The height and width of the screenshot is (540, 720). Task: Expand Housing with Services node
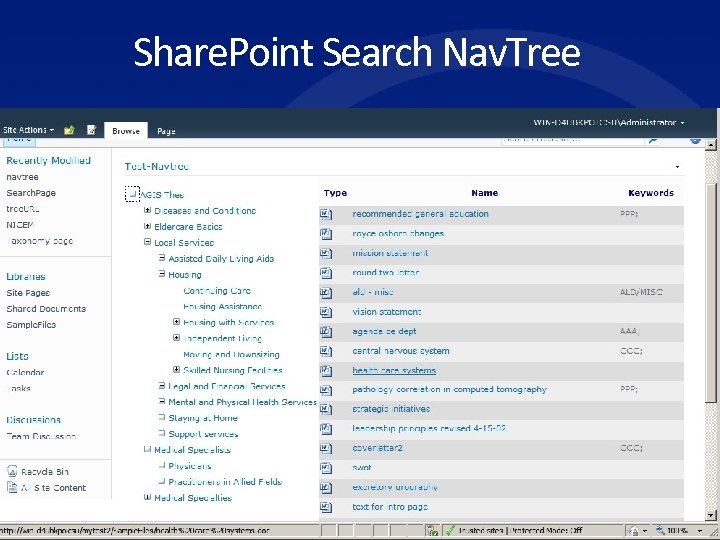point(176,321)
